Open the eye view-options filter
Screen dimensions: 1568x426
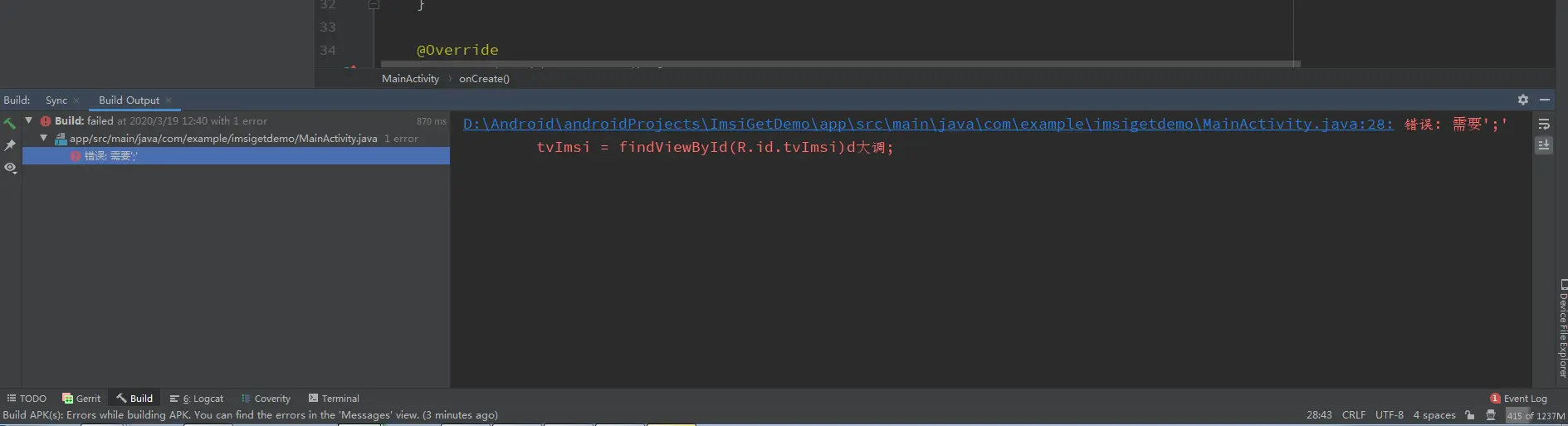[10, 168]
